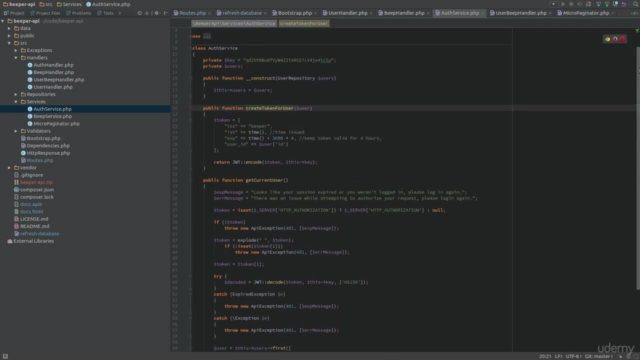Click the Services breadcrumb in navigation bar
The height and width of the screenshot is (360, 640).
click(x=69, y=4)
